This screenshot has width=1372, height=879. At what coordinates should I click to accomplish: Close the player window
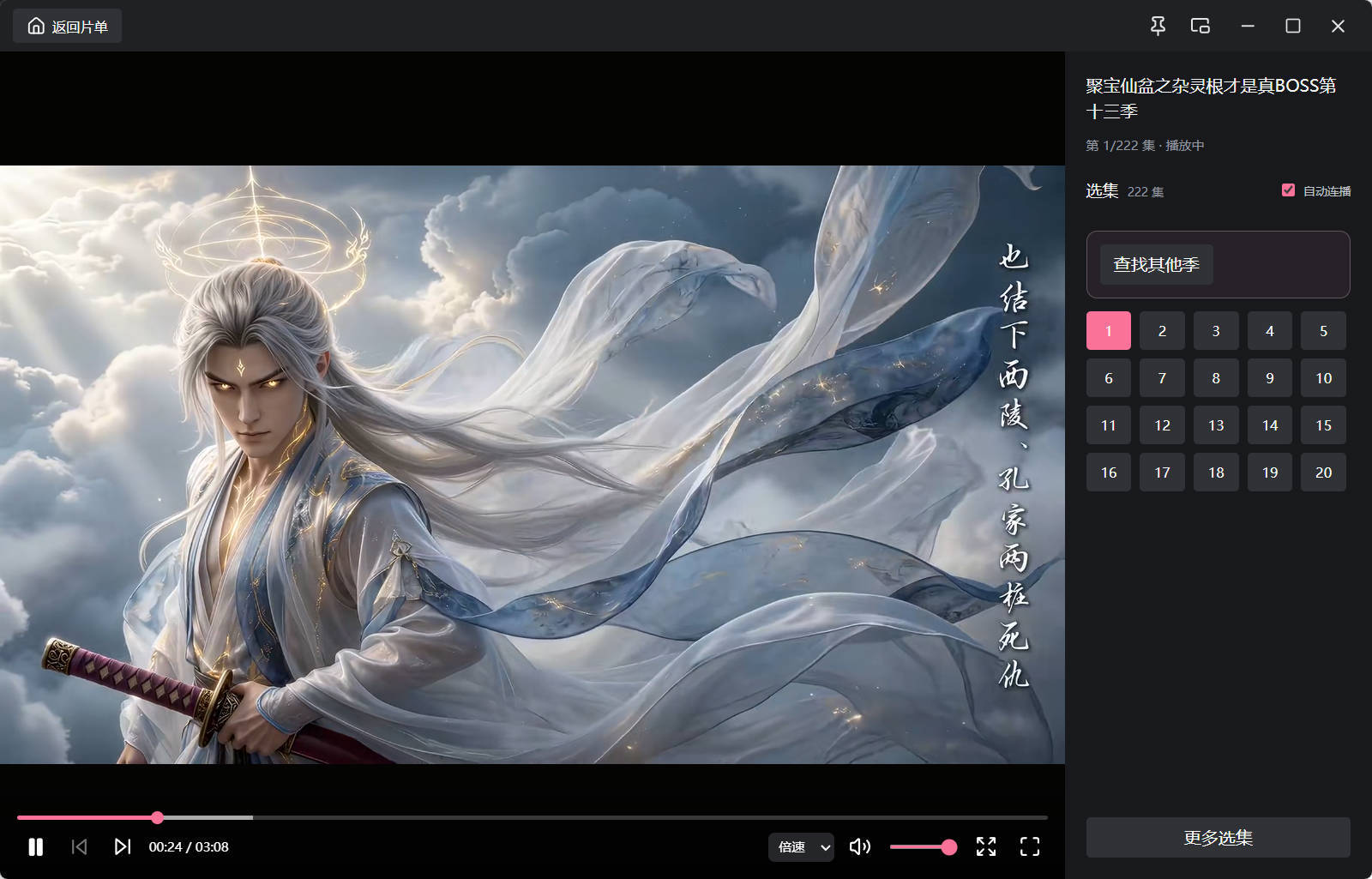coord(1338,26)
